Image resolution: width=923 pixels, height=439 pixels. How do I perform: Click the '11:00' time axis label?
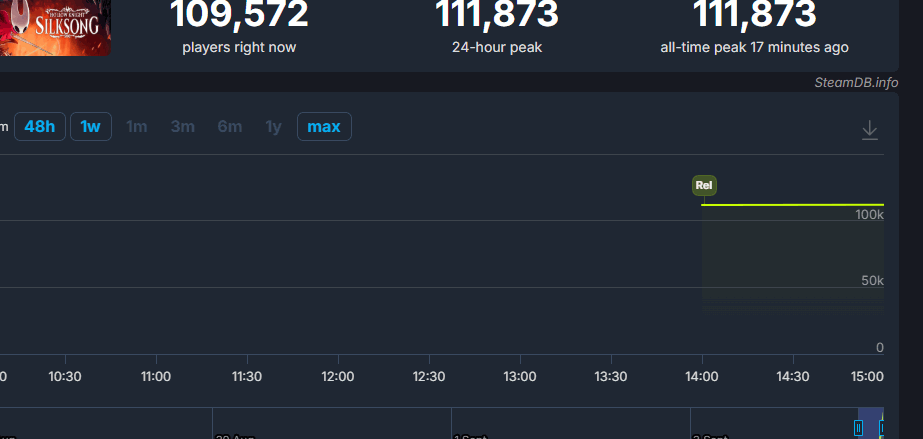pyautogui.click(x=156, y=377)
